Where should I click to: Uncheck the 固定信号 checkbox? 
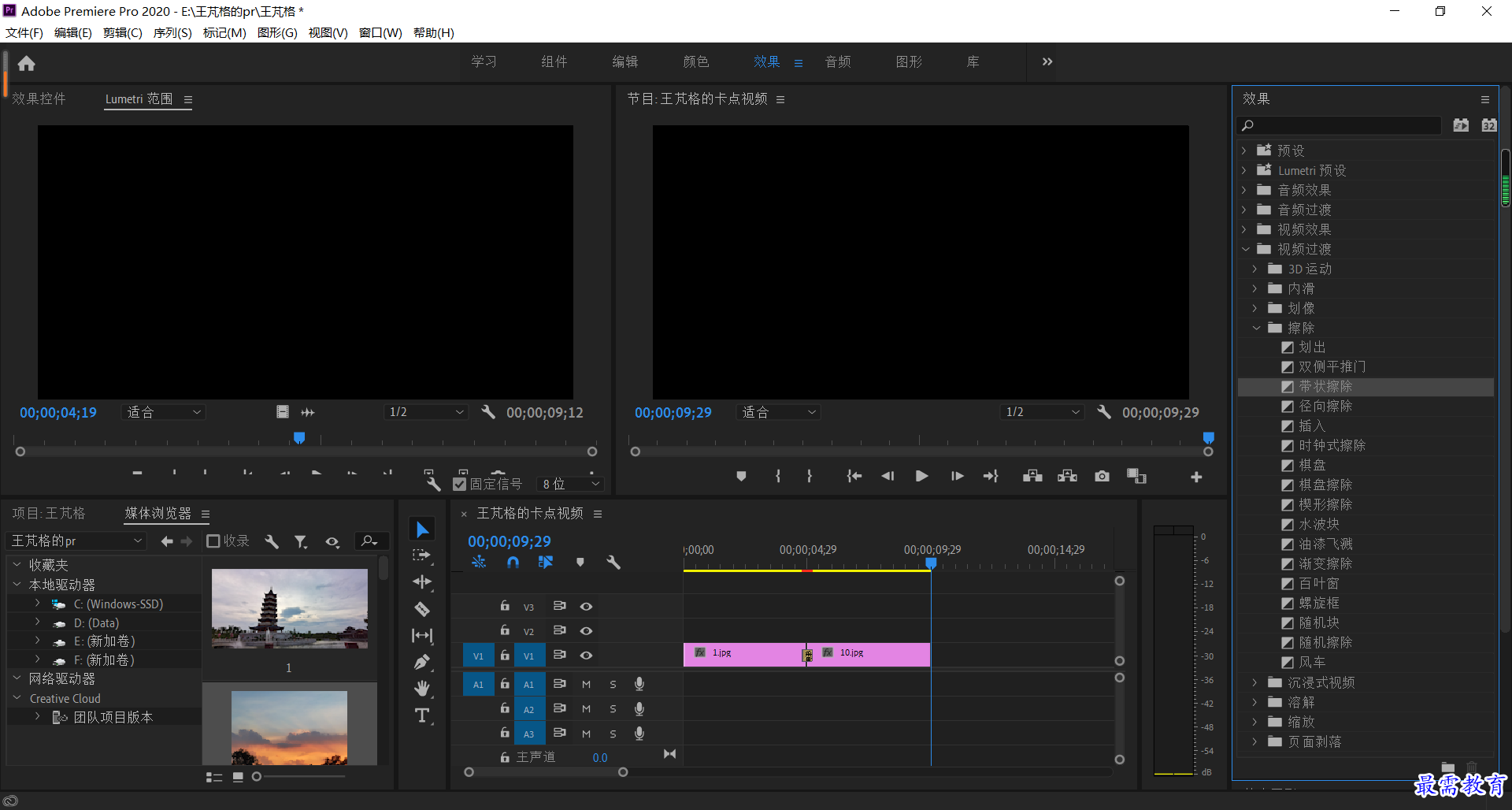[x=460, y=484]
